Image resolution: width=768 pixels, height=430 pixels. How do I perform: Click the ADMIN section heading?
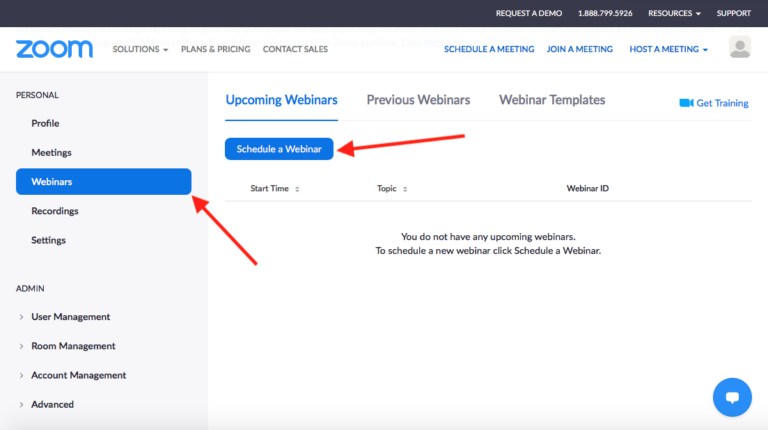30,288
